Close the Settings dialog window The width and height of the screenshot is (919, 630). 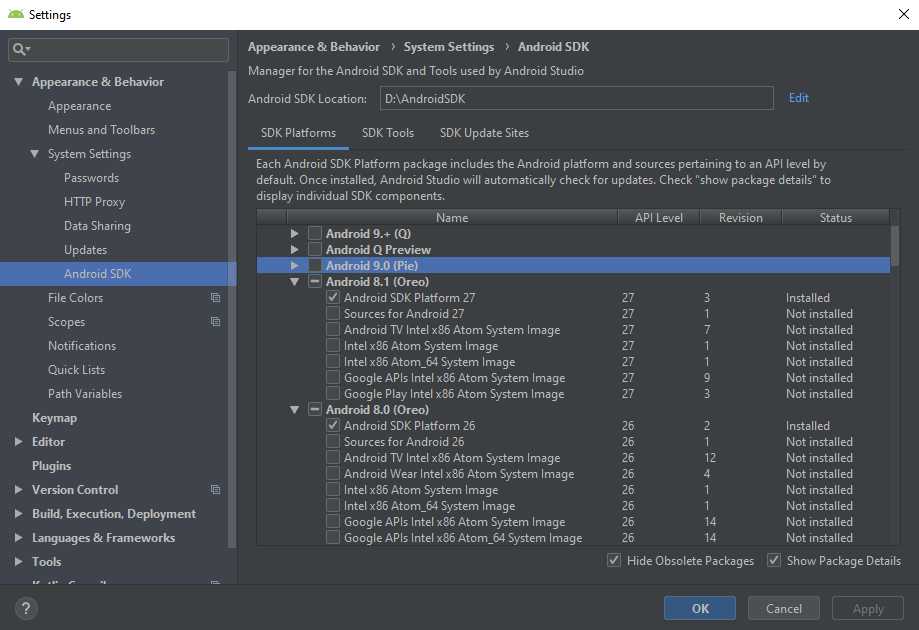click(x=904, y=14)
